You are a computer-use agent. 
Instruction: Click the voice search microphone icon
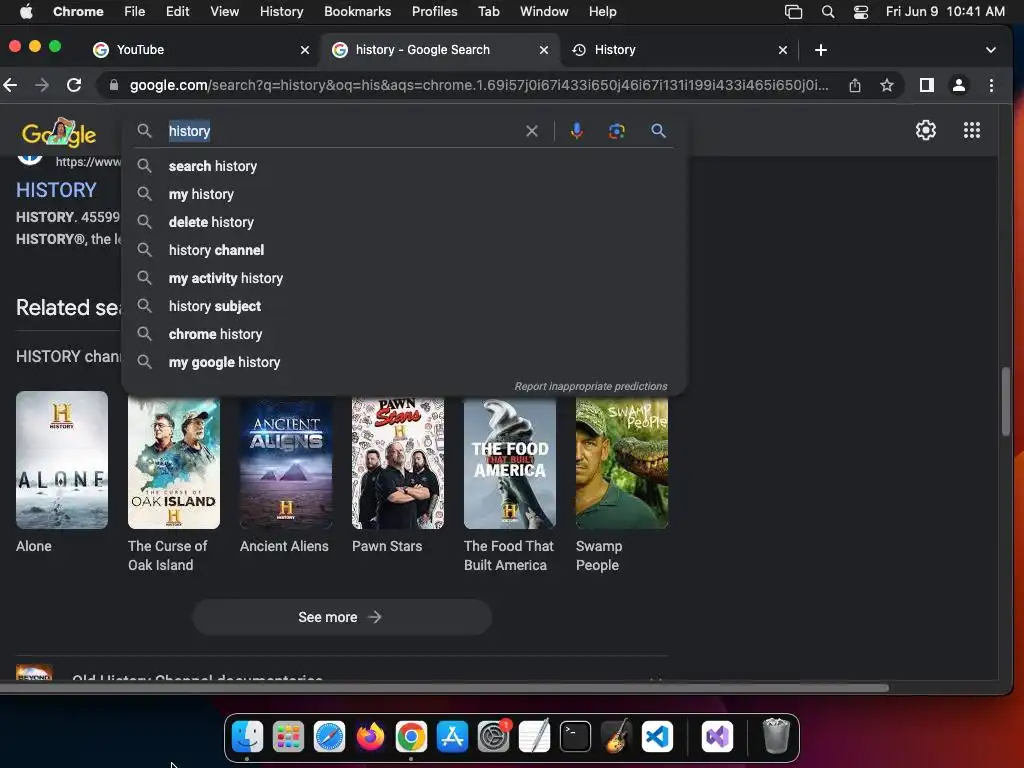(x=576, y=131)
